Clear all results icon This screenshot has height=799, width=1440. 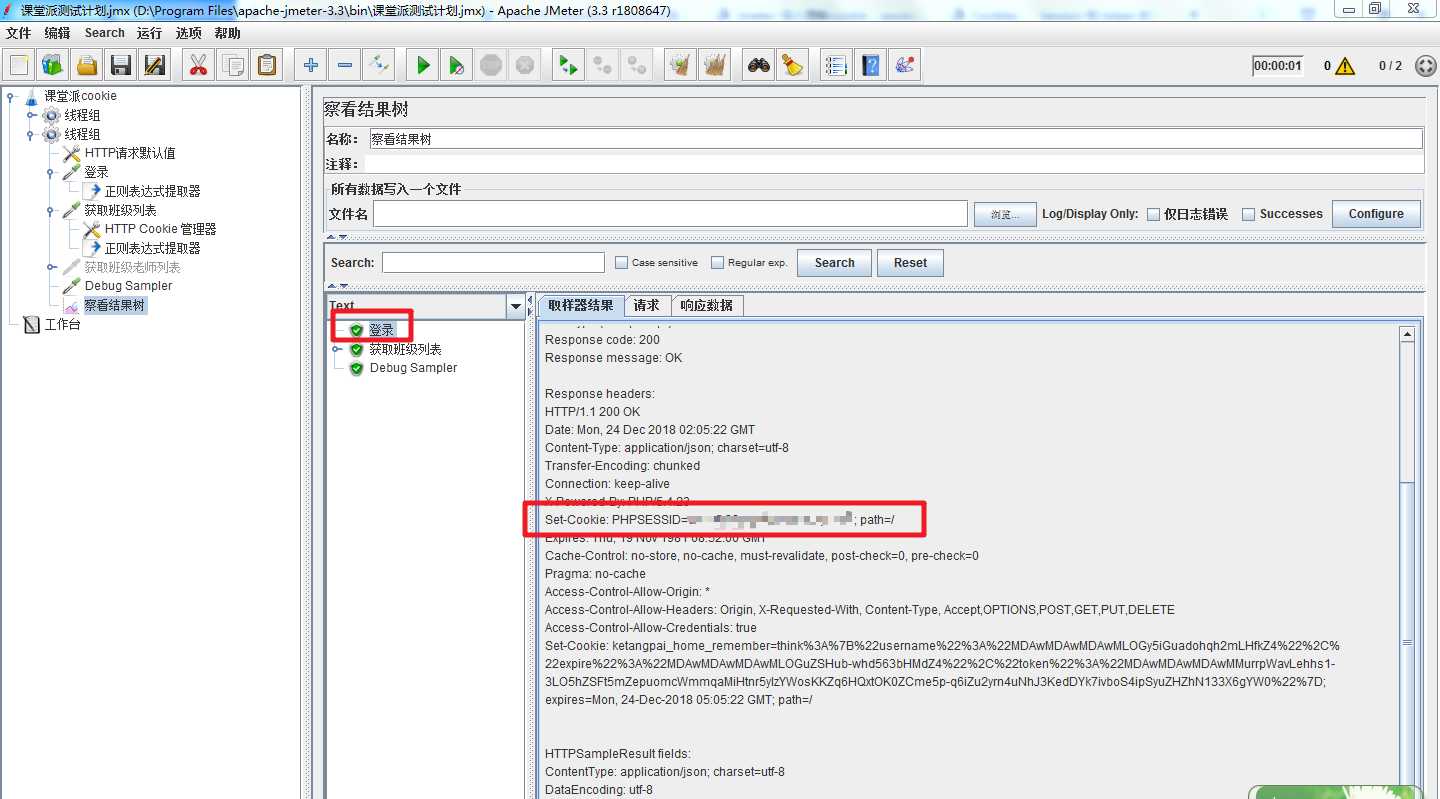click(715, 65)
